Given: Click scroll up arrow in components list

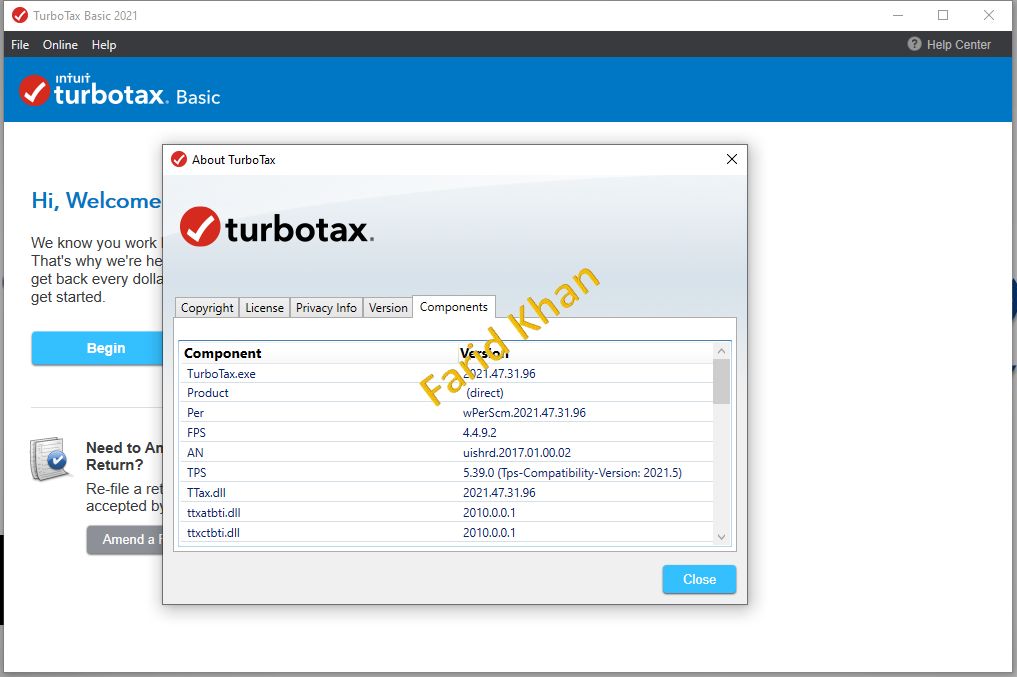Looking at the screenshot, I should coord(721,351).
